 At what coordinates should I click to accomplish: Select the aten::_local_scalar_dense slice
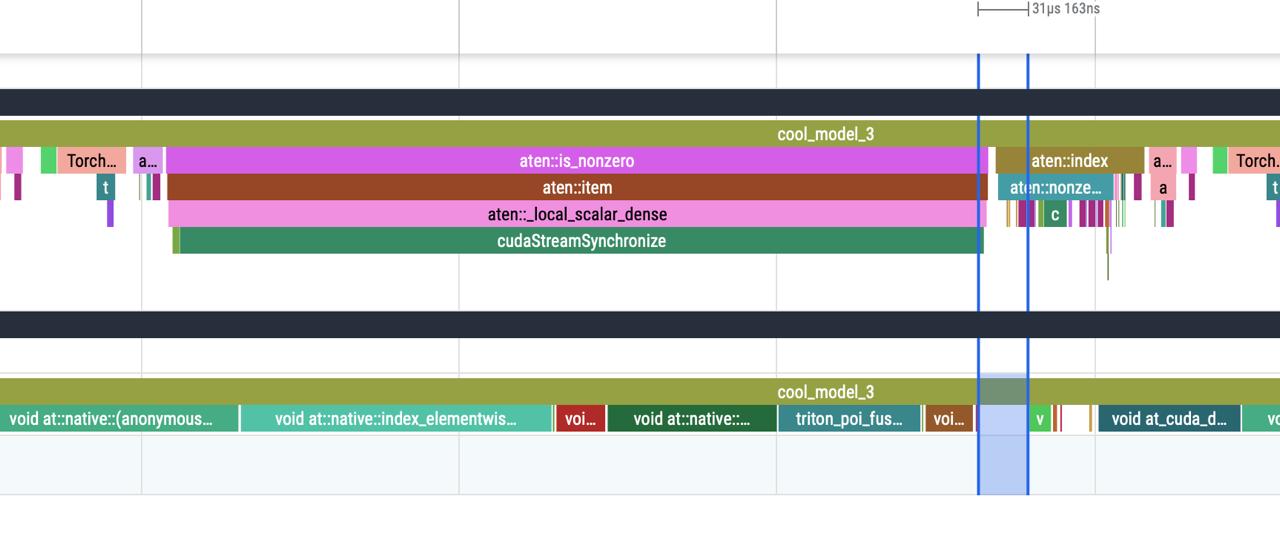coord(576,214)
